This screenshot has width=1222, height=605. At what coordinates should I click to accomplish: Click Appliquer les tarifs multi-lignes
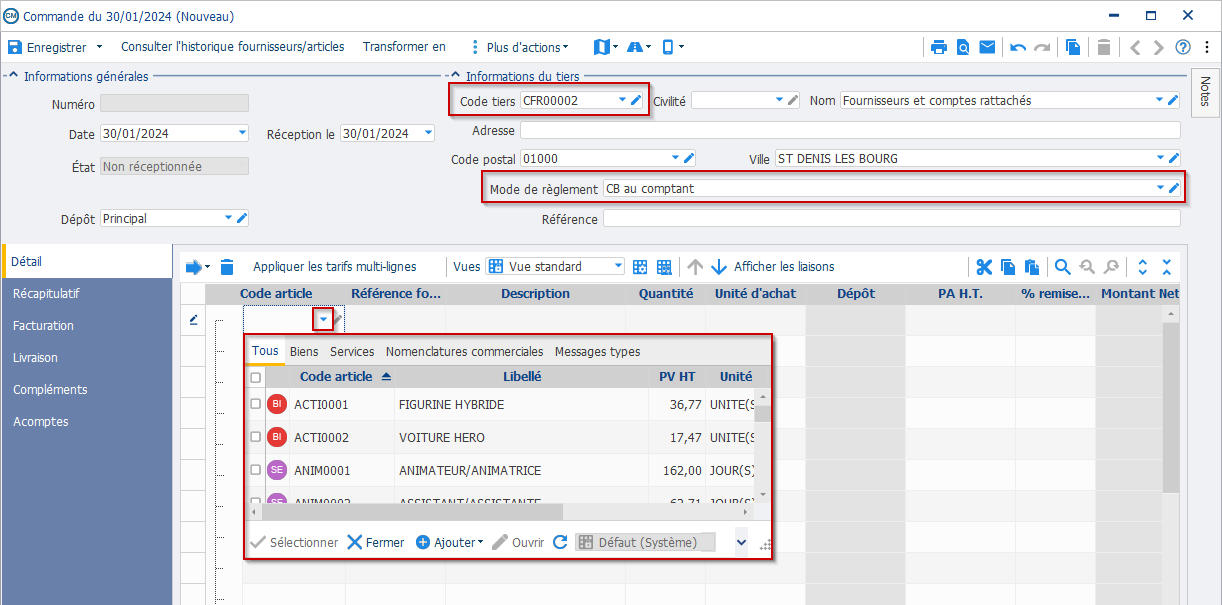[x=335, y=267]
